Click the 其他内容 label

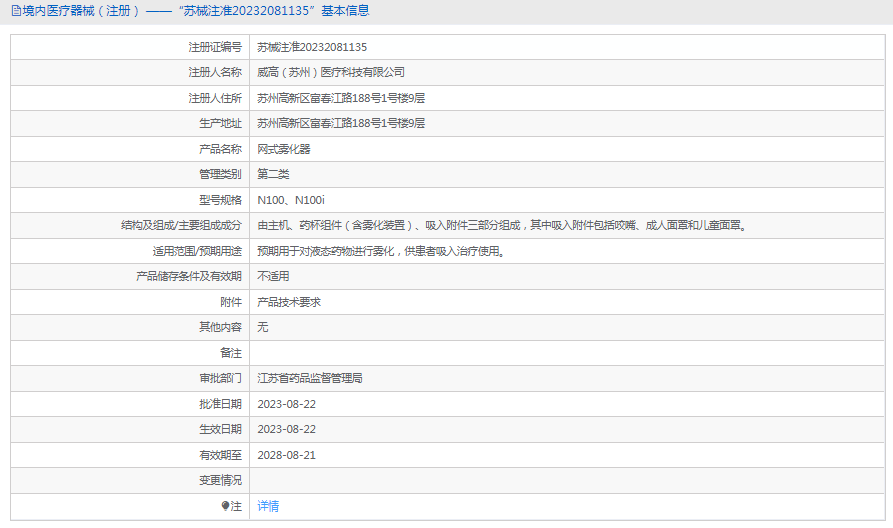point(220,327)
